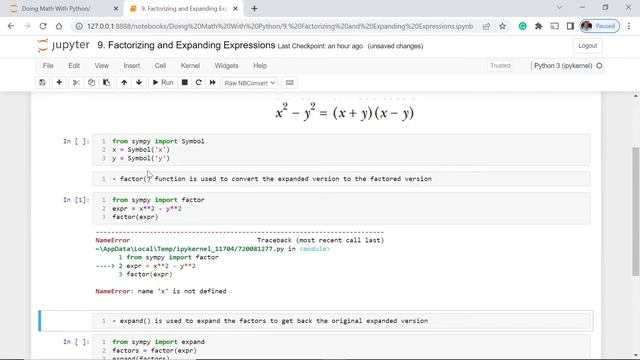Restart the kernel with circular arrow icon
This screenshot has width=640, height=360.
[x=198, y=82]
